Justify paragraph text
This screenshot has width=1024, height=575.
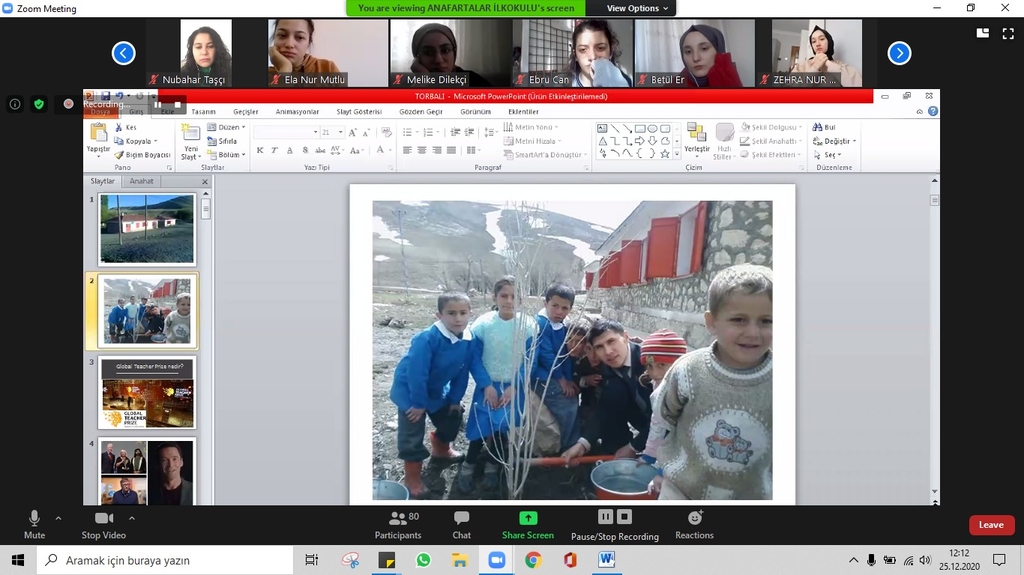pos(451,150)
